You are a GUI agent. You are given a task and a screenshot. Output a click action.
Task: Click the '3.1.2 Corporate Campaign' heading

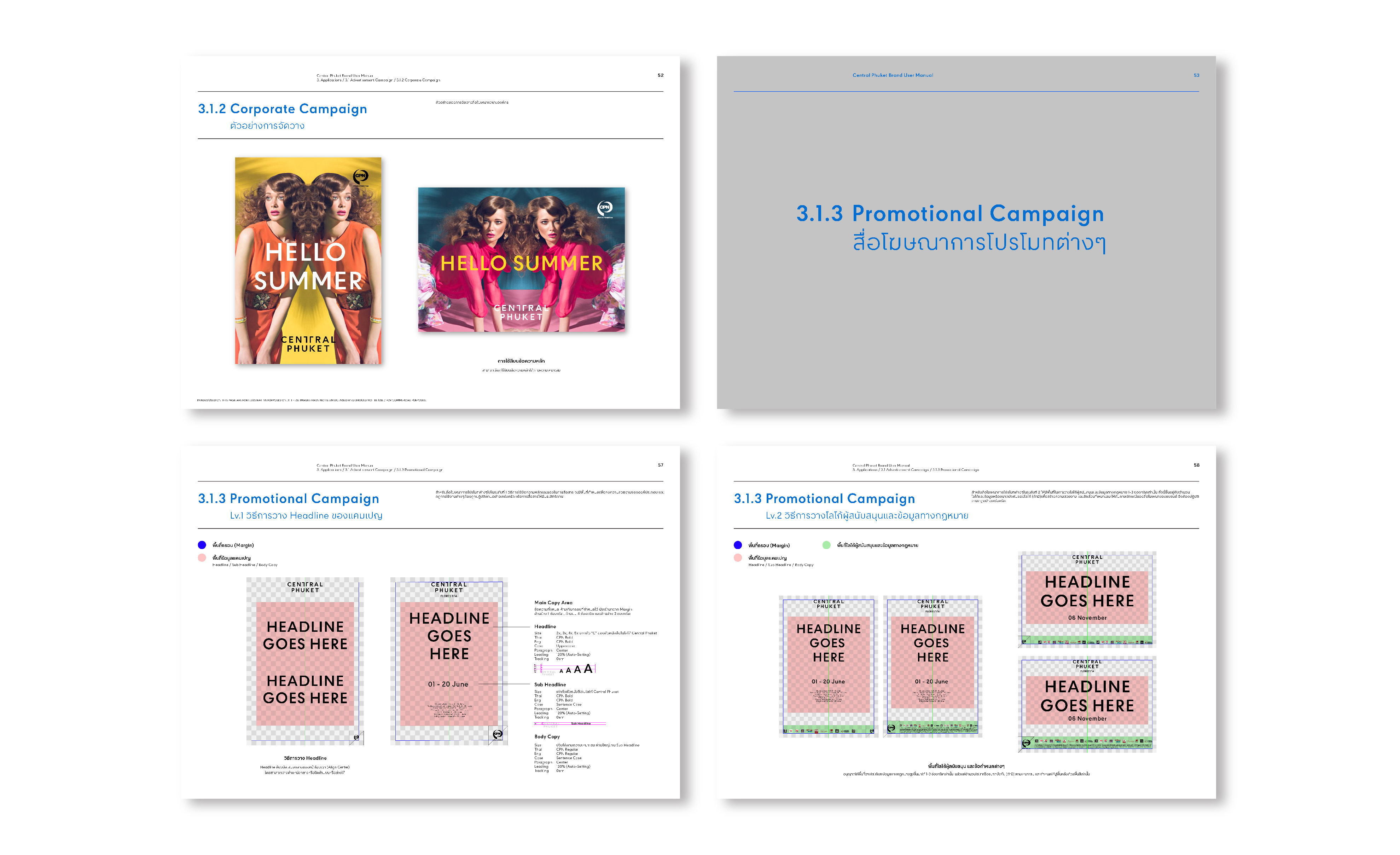pos(283,109)
